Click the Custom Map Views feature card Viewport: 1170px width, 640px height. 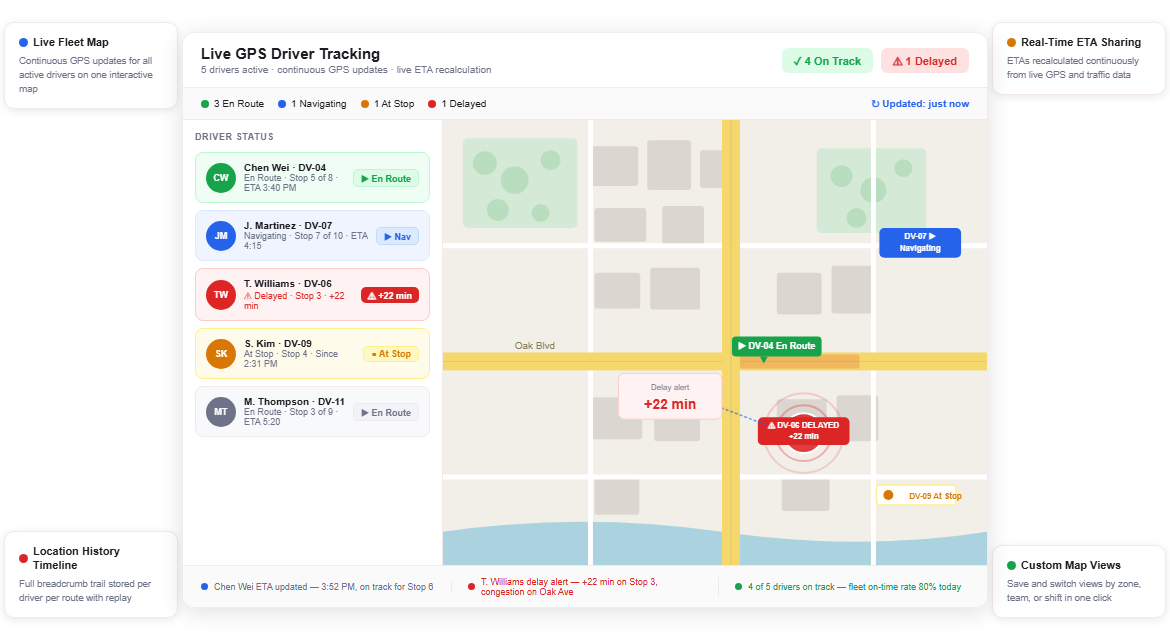tap(1079, 581)
